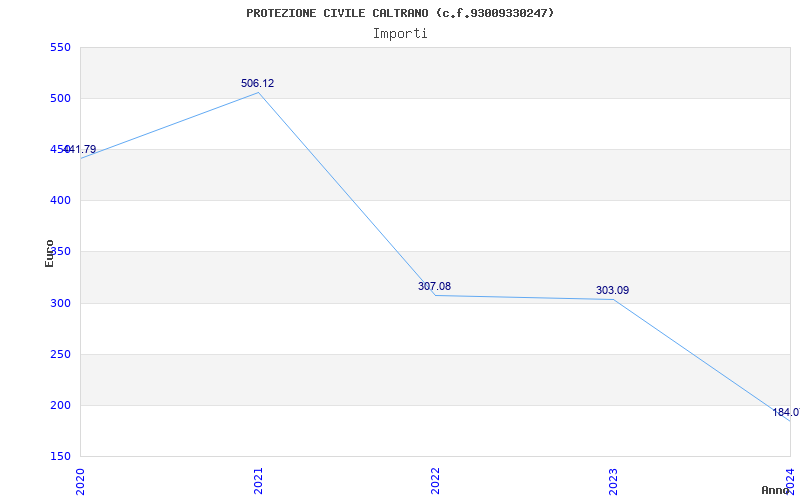Click the 303.09 value label
Viewport: 800px width, 500px height.
tap(612, 291)
